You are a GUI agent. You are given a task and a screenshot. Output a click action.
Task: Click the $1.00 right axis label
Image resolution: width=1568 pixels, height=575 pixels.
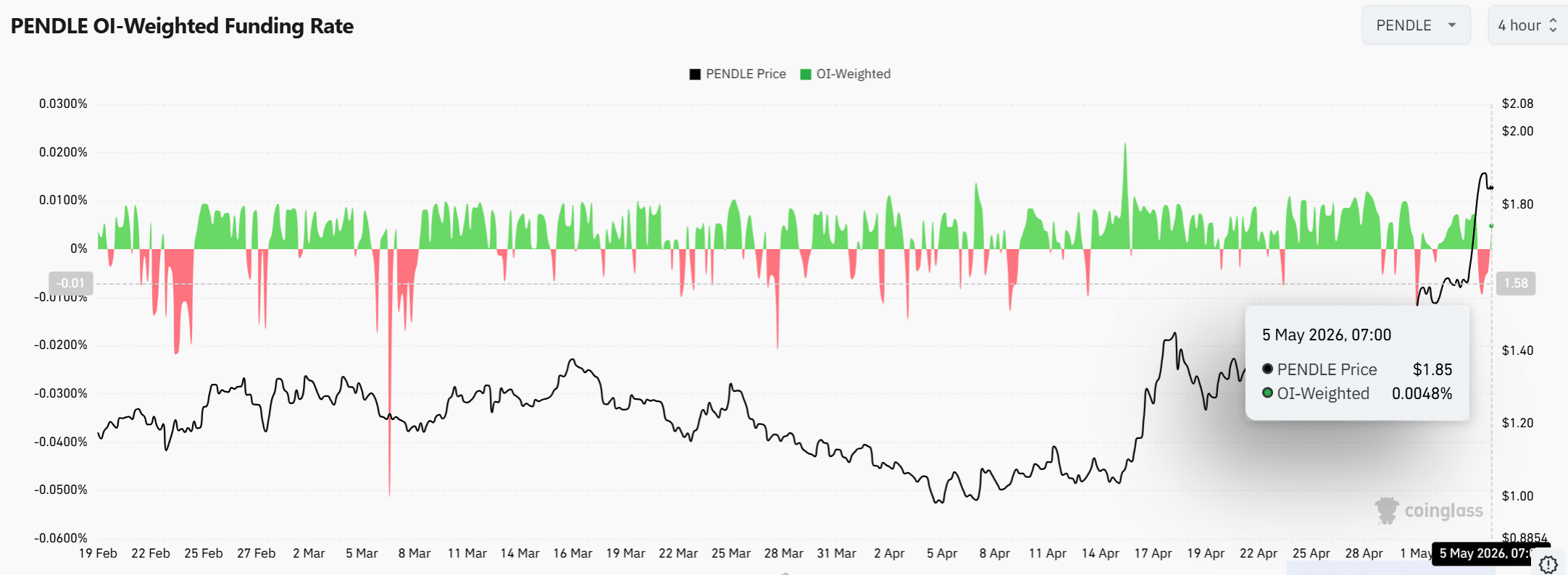[x=1517, y=496]
